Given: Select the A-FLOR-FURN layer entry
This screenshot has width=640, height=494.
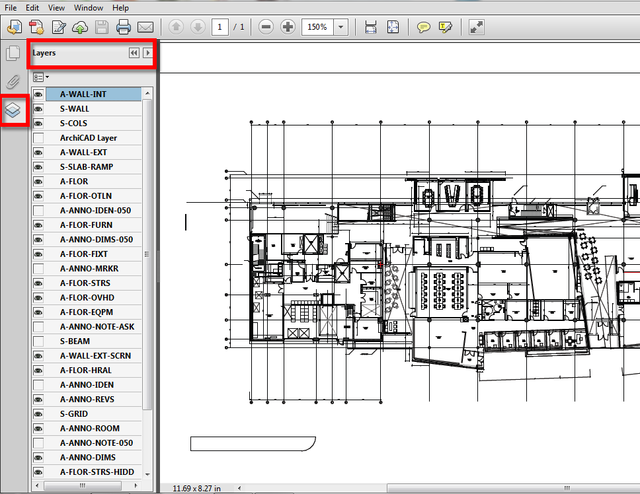Looking at the screenshot, I should [87, 225].
